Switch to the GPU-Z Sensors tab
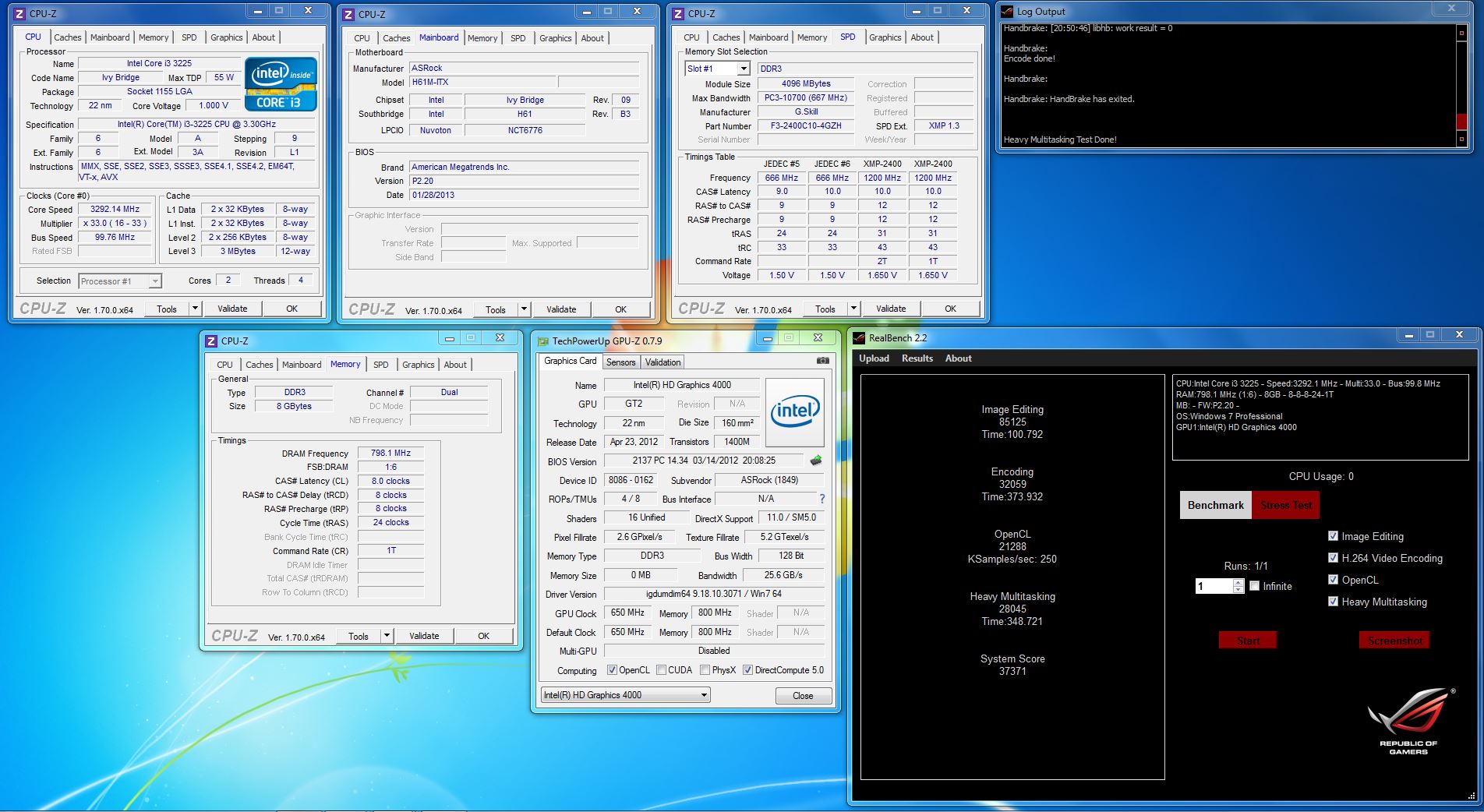 point(620,362)
